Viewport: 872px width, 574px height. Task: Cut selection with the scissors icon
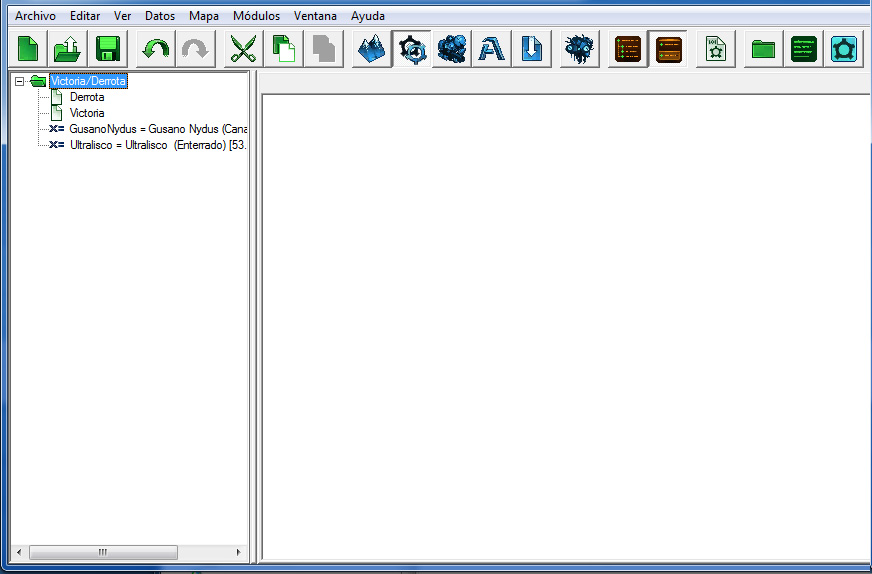pos(243,49)
